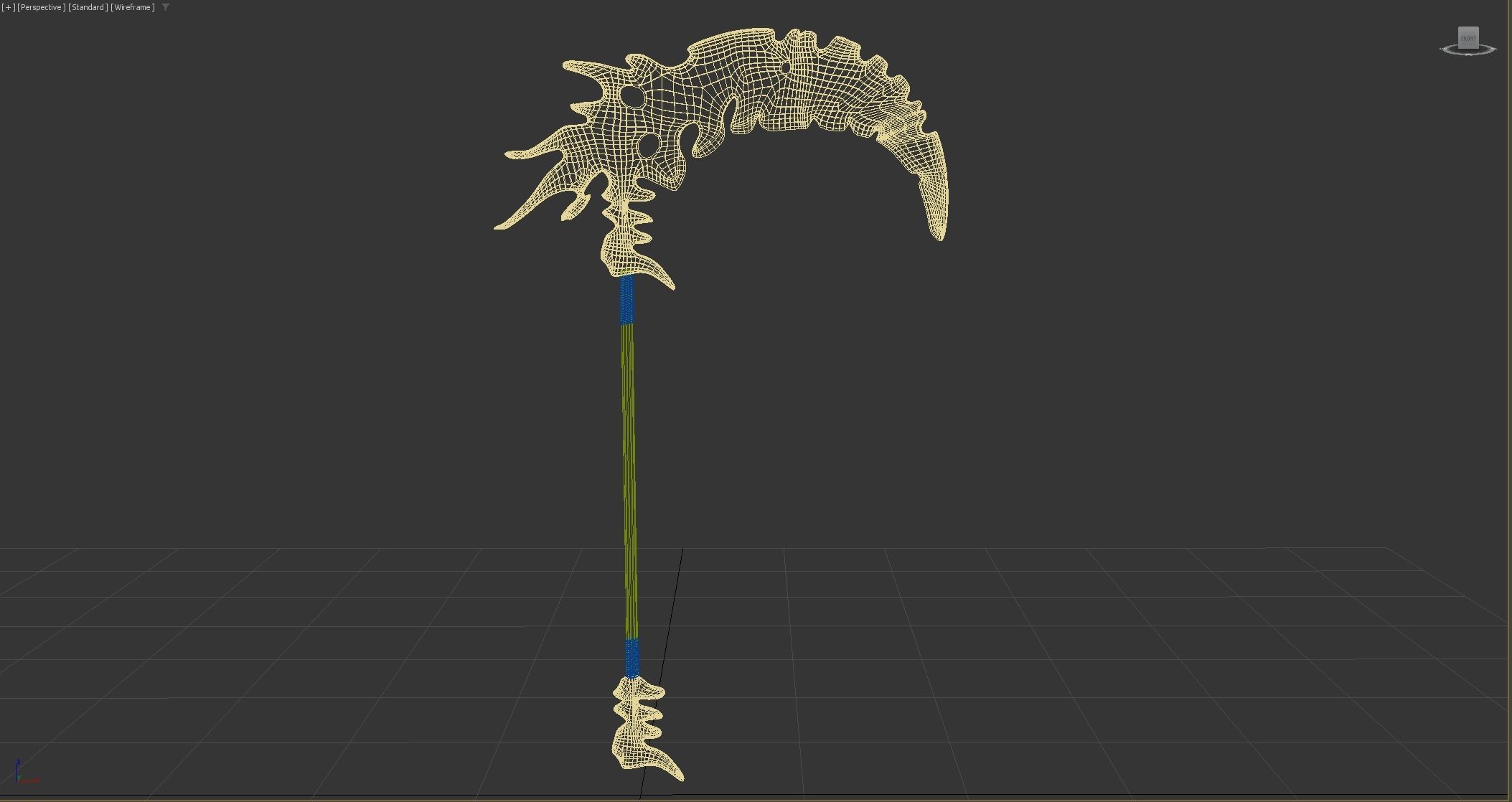Open the Standard shading quality menu
Viewport: 1512px width, 802px height.
click(88, 7)
